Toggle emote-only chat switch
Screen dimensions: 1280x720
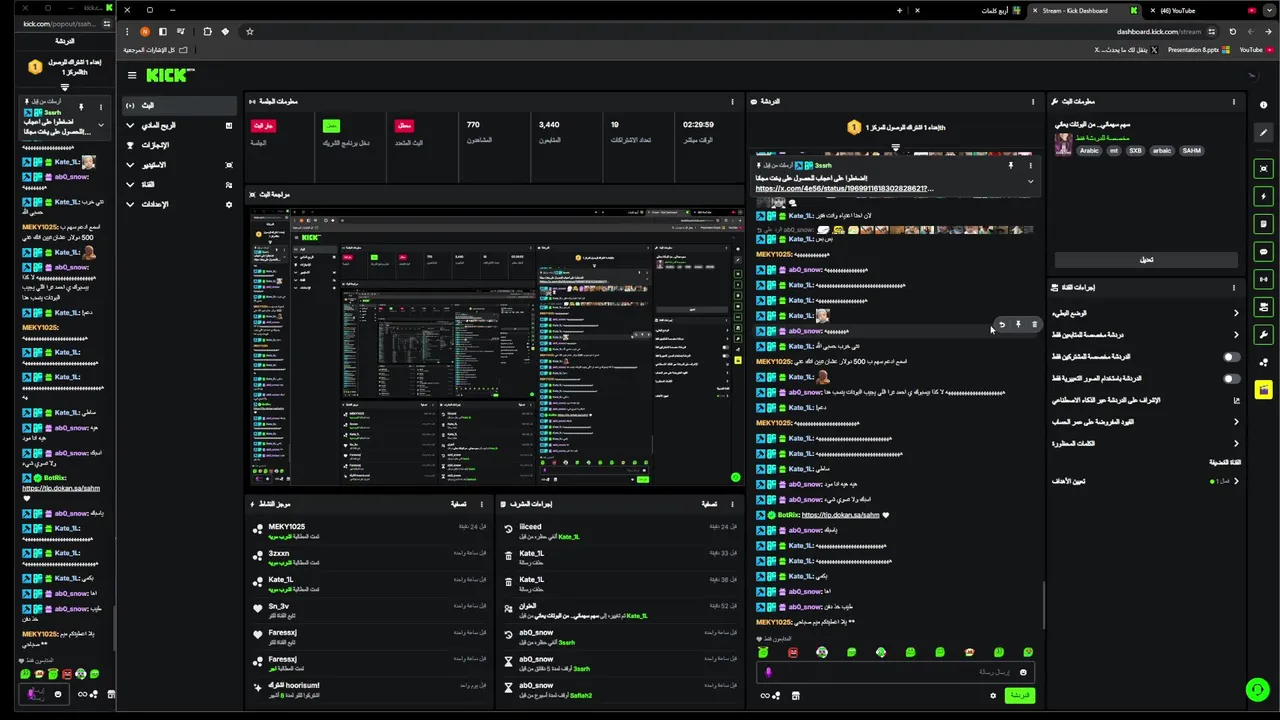click(x=1232, y=379)
